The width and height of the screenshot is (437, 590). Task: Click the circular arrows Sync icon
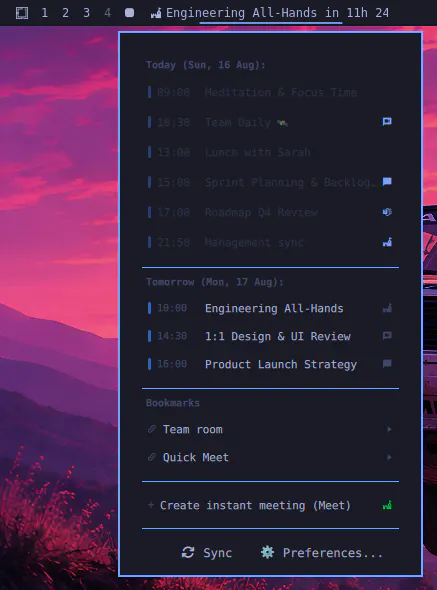pyautogui.click(x=188, y=552)
